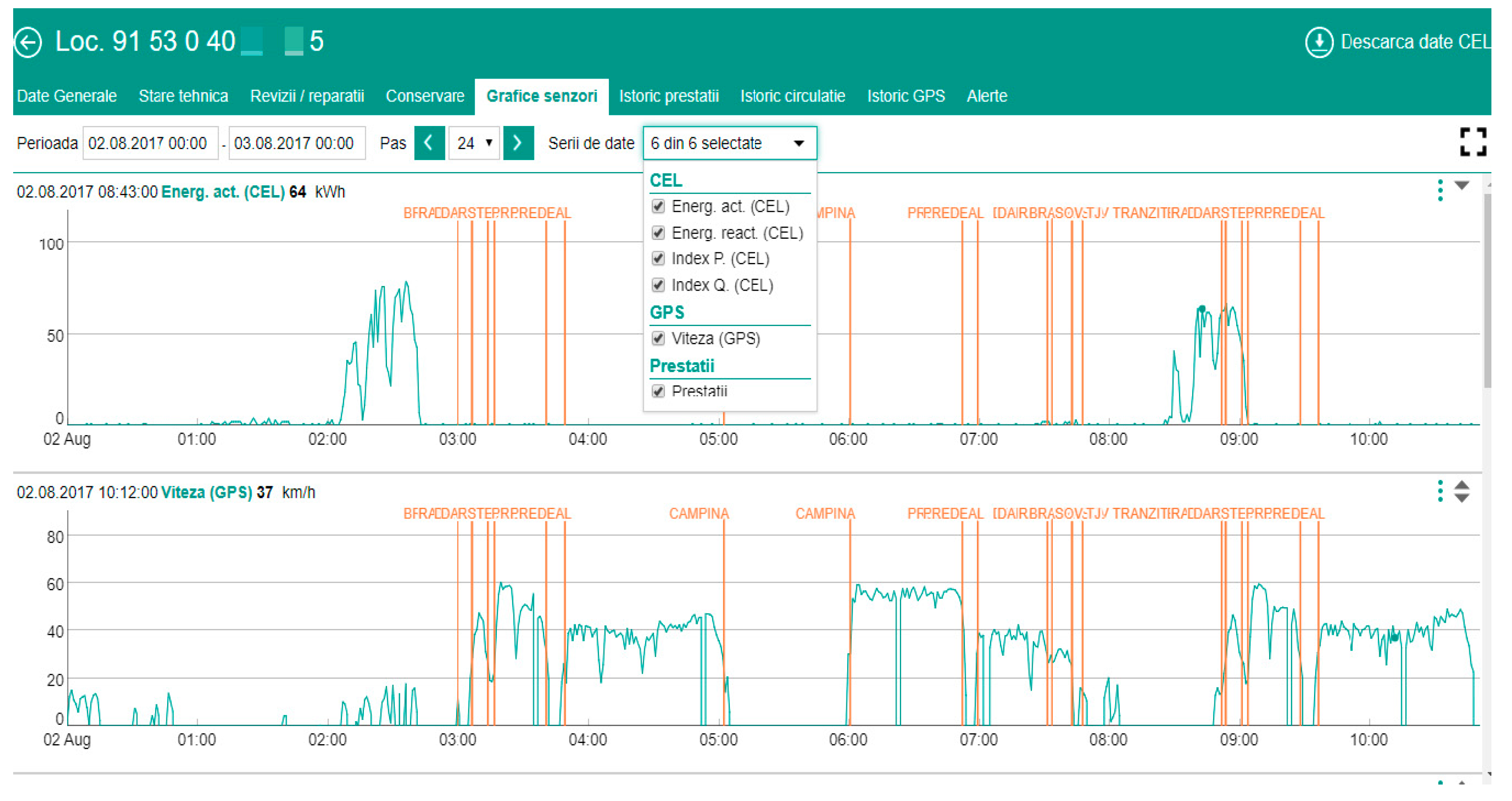Open the Alerte tab
The image size is (1512, 801).
pos(987,95)
